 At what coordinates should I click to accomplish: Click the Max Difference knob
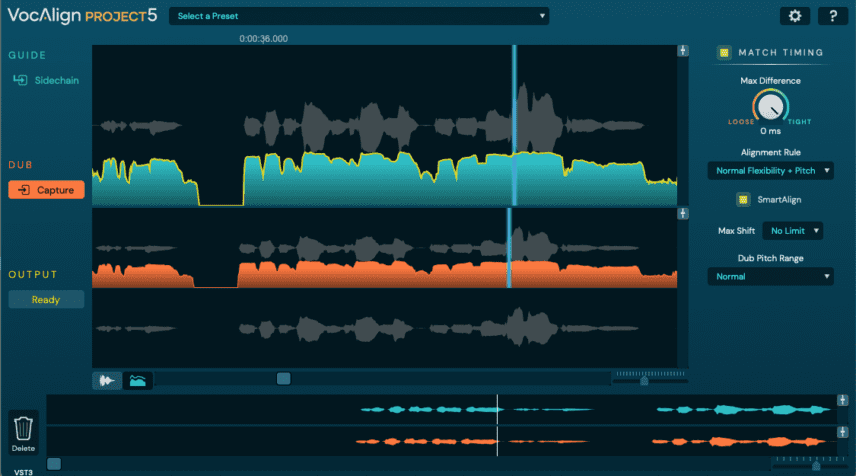coord(770,106)
